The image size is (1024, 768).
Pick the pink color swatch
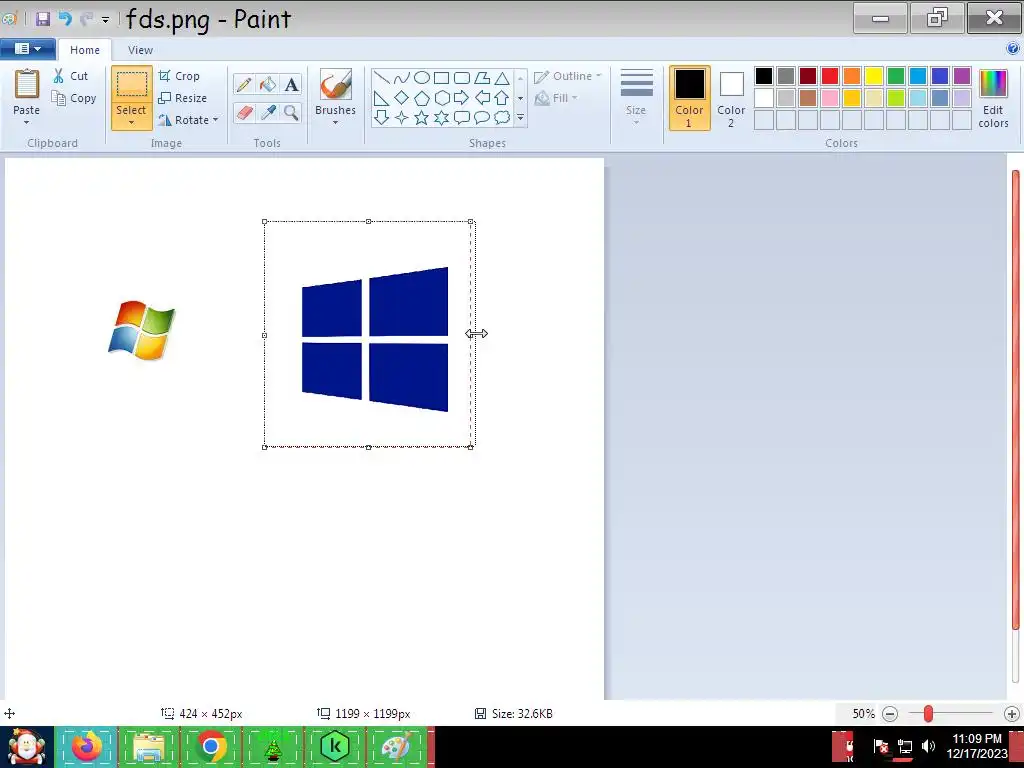[830, 98]
